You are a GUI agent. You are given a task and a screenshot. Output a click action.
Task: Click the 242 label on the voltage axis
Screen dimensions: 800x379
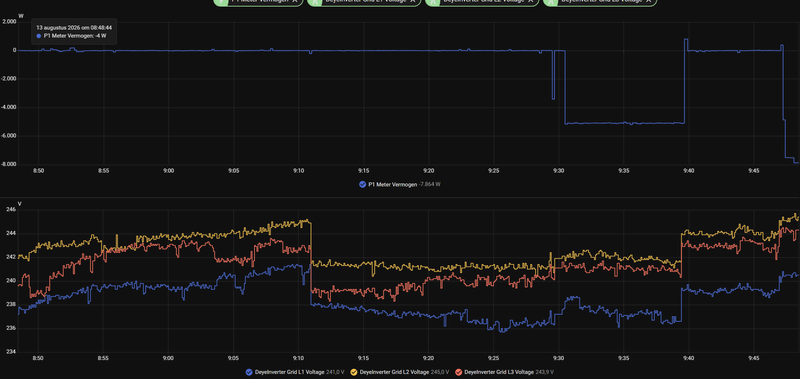coord(12,257)
